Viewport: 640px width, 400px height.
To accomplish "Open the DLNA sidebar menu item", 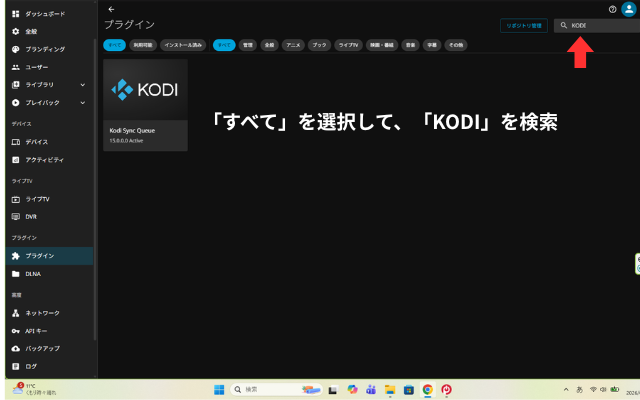I will click(33, 273).
